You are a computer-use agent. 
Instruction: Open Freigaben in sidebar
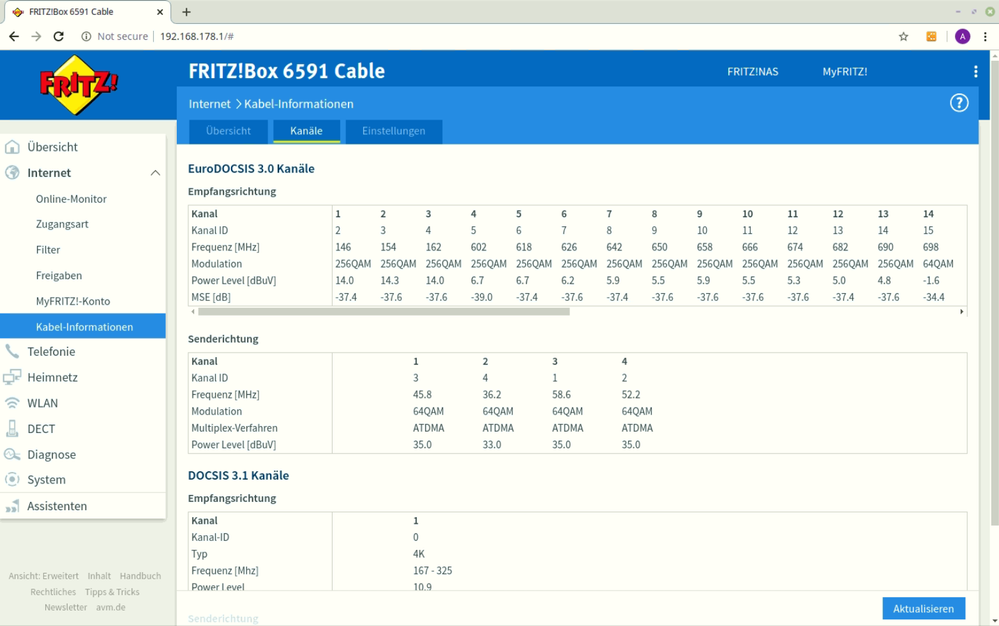click(x=59, y=275)
